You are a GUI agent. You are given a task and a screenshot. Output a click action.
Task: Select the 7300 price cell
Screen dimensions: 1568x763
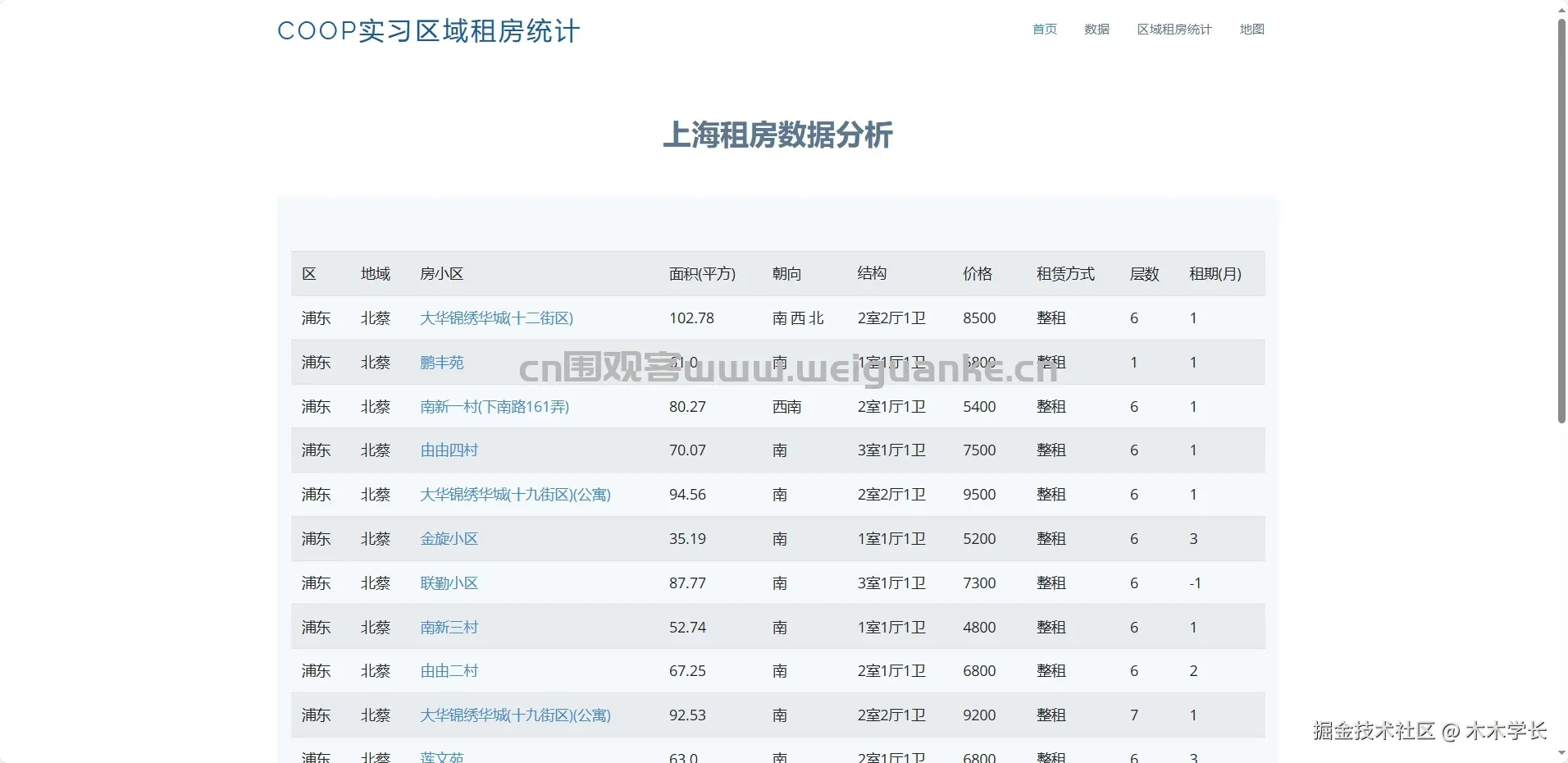click(x=979, y=583)
